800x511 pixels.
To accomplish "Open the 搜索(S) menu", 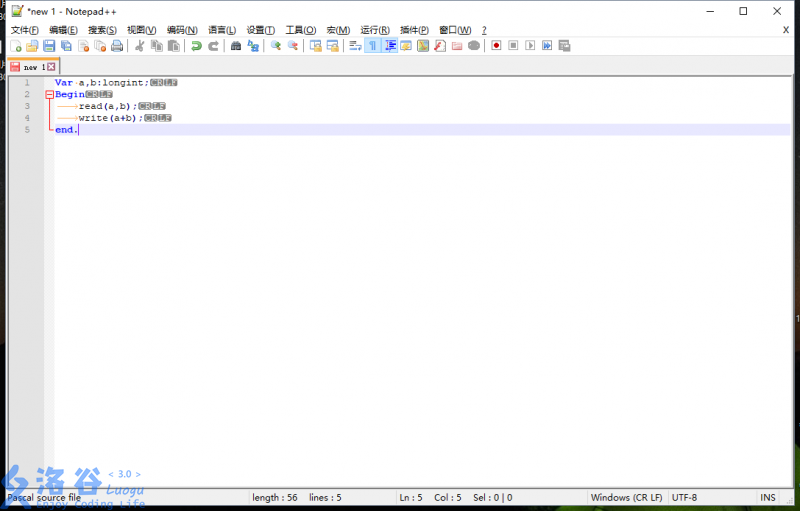I will click(x=102, y=30).
